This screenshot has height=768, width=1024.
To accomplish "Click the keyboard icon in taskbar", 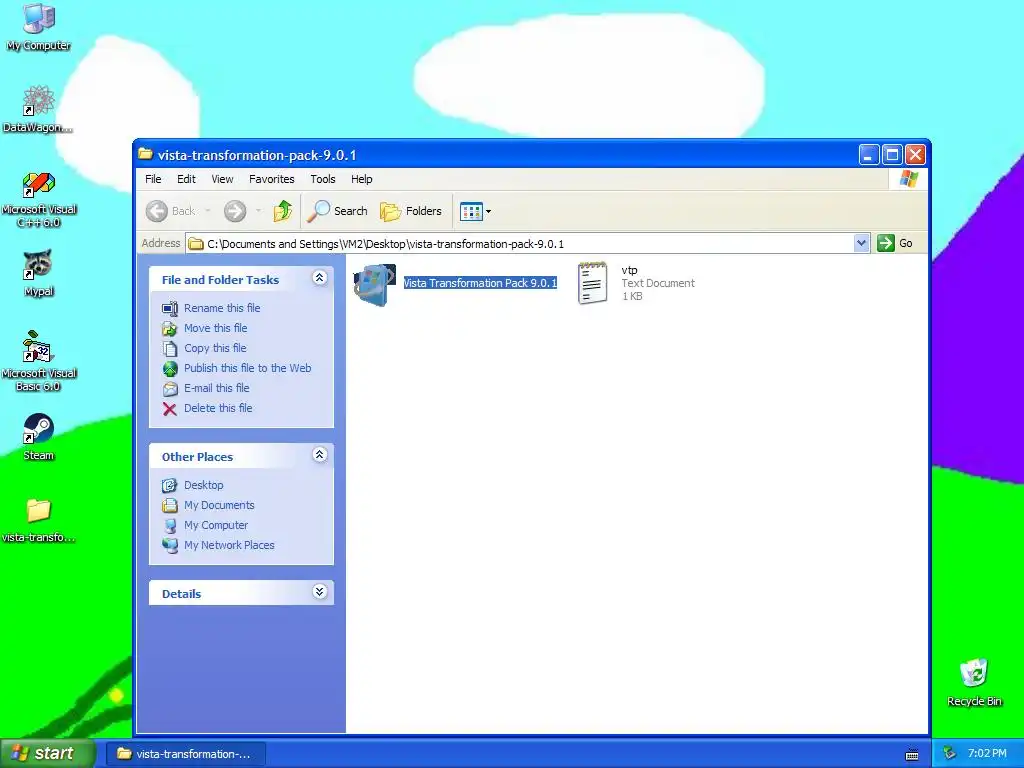I will point(912,755).
